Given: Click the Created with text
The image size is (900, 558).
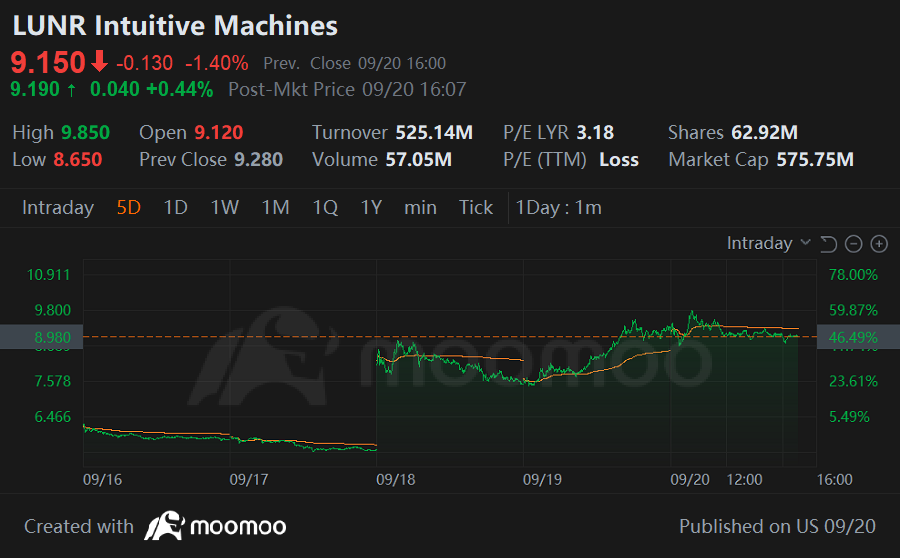Looking at the screenshot, I should pos(79,526).
